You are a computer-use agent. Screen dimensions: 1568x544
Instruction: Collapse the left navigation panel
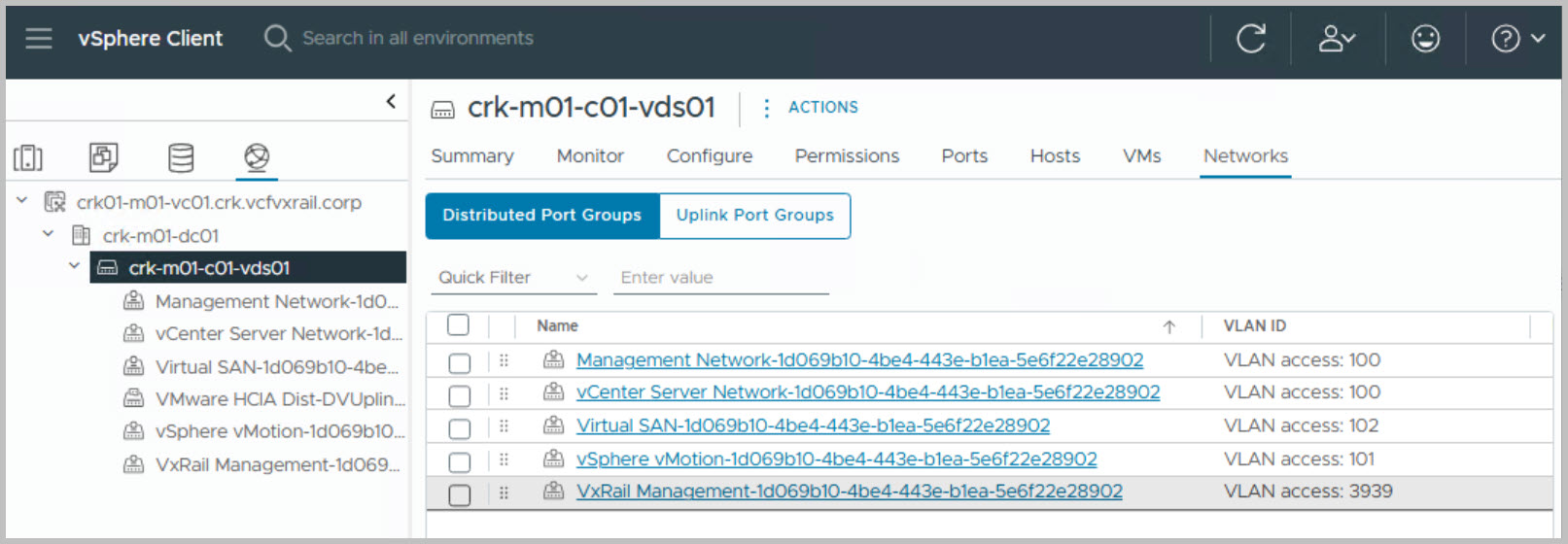coord(391,101)
